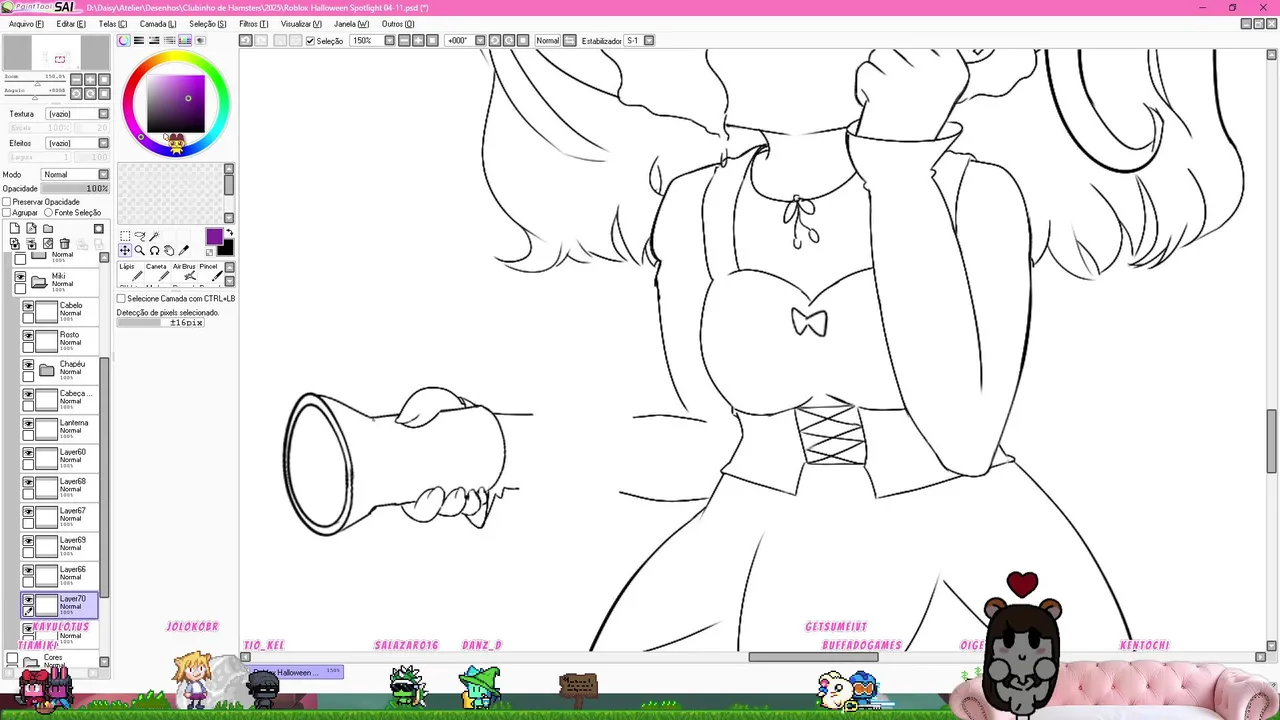Show the color mixer panel

point(170,41)
